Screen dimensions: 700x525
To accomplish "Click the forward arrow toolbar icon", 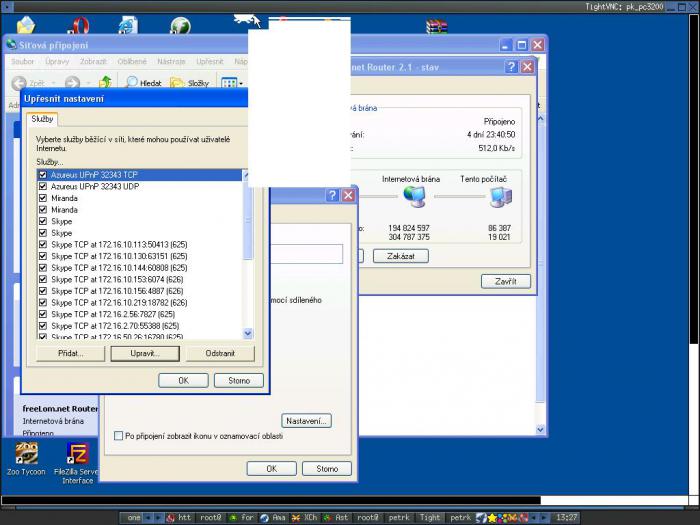I will pos(72,83).
